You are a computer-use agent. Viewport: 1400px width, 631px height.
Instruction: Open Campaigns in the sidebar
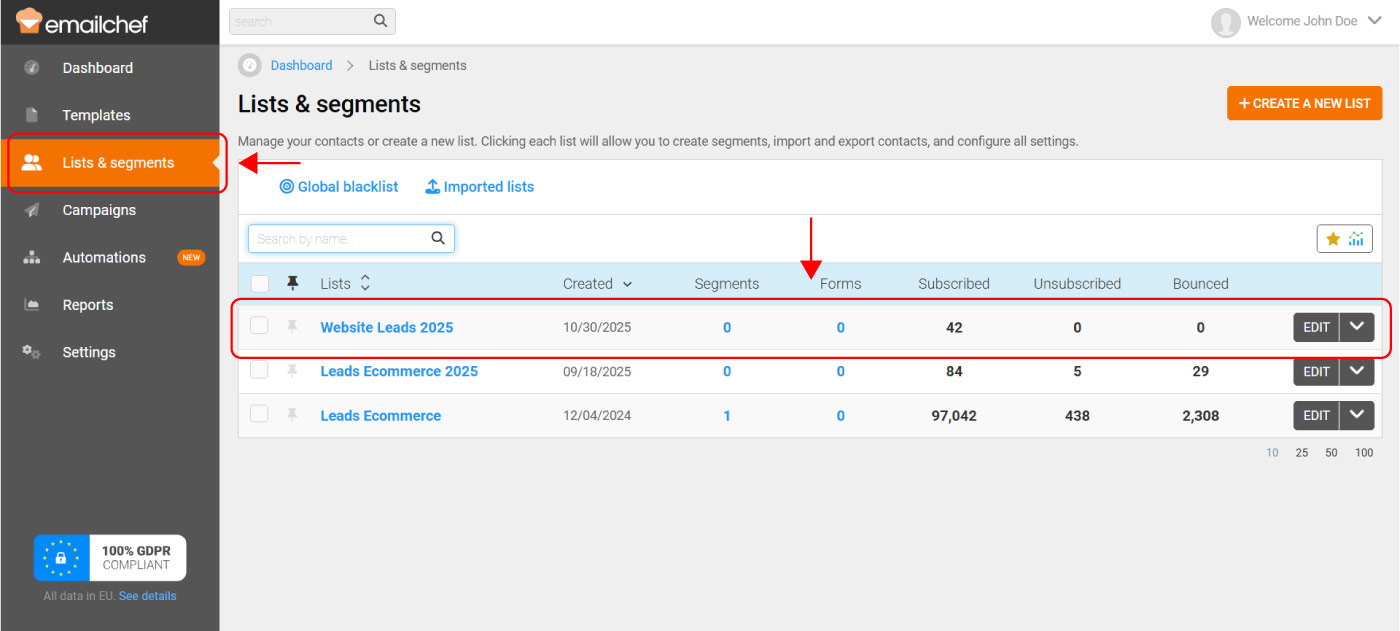pos(98,210)
